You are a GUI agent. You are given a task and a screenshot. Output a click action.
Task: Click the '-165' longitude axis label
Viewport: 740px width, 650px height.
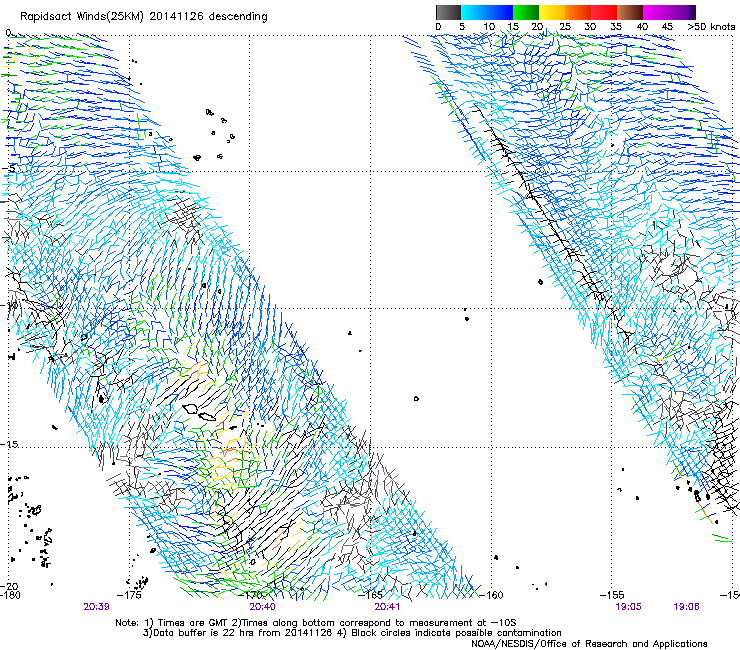click(x=370, y=595)
